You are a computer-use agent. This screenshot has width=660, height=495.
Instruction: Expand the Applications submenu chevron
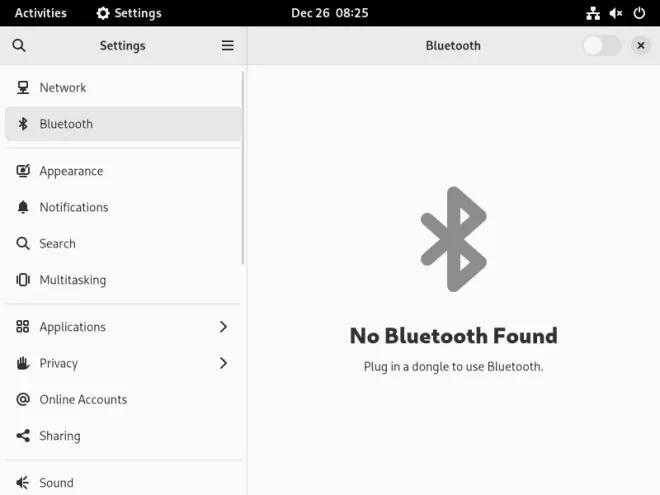pyautogui.click(x=223, y=327)
